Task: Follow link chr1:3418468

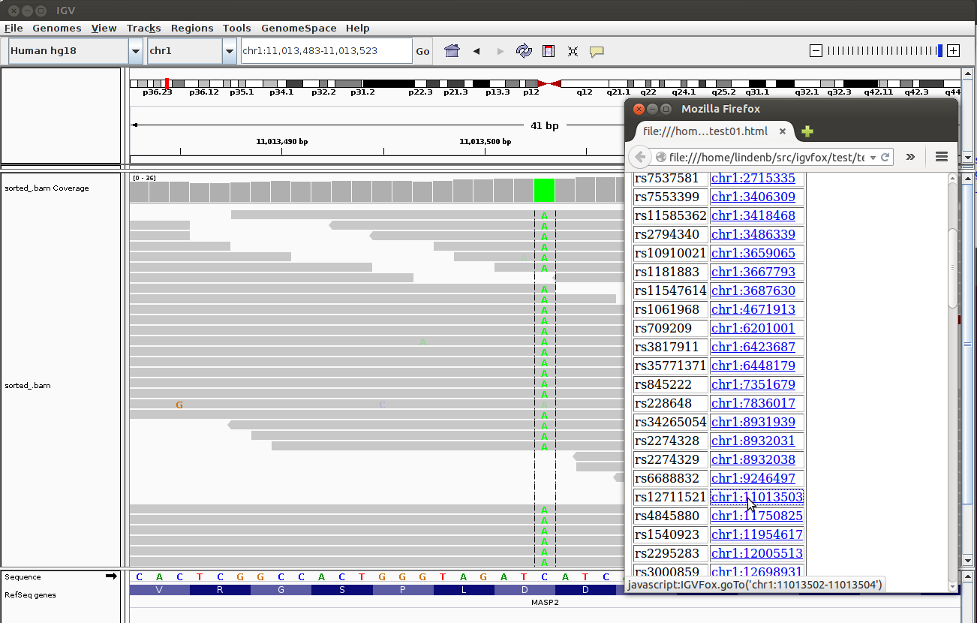Action: pos(753,216)
